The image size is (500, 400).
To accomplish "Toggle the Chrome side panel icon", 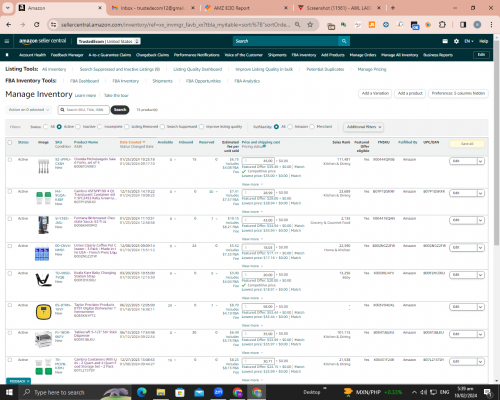I will pyautogui.click(x=463, y=25).
